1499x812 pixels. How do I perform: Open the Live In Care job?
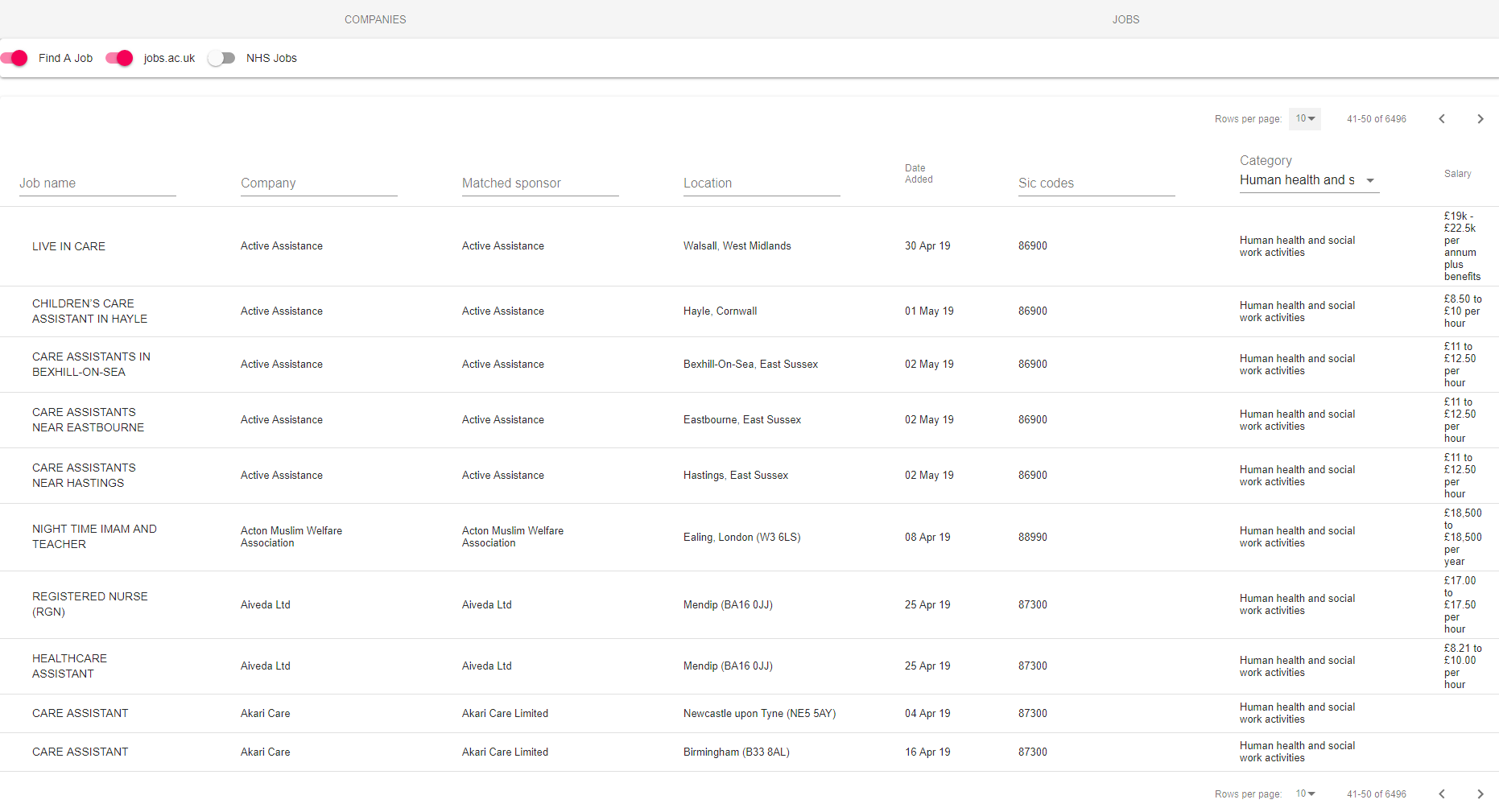[68, 246]
